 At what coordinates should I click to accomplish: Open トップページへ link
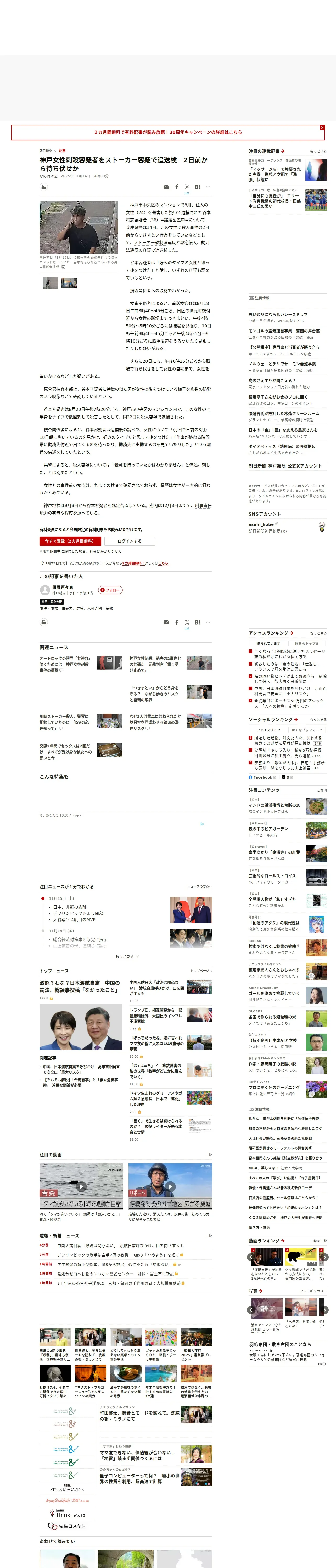click(x=201, y=971)
